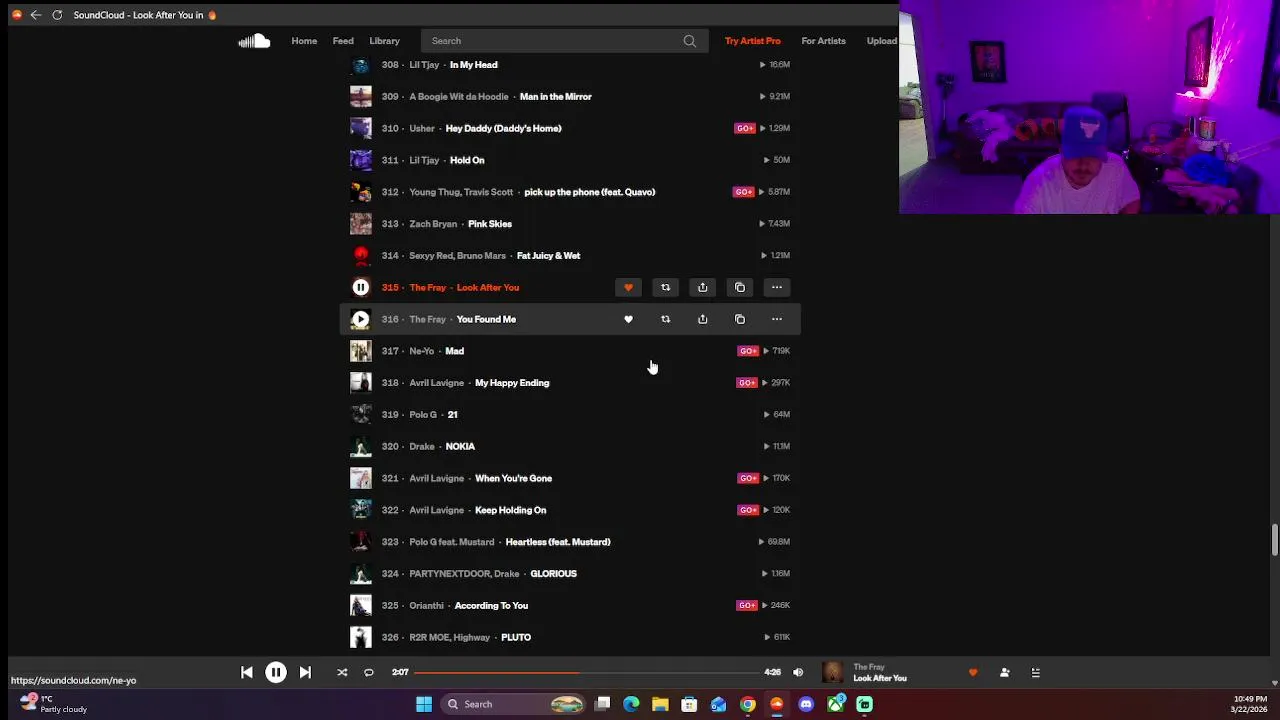Click now-playing album thumbnail
1280x720 pixels.
[832, 673]
